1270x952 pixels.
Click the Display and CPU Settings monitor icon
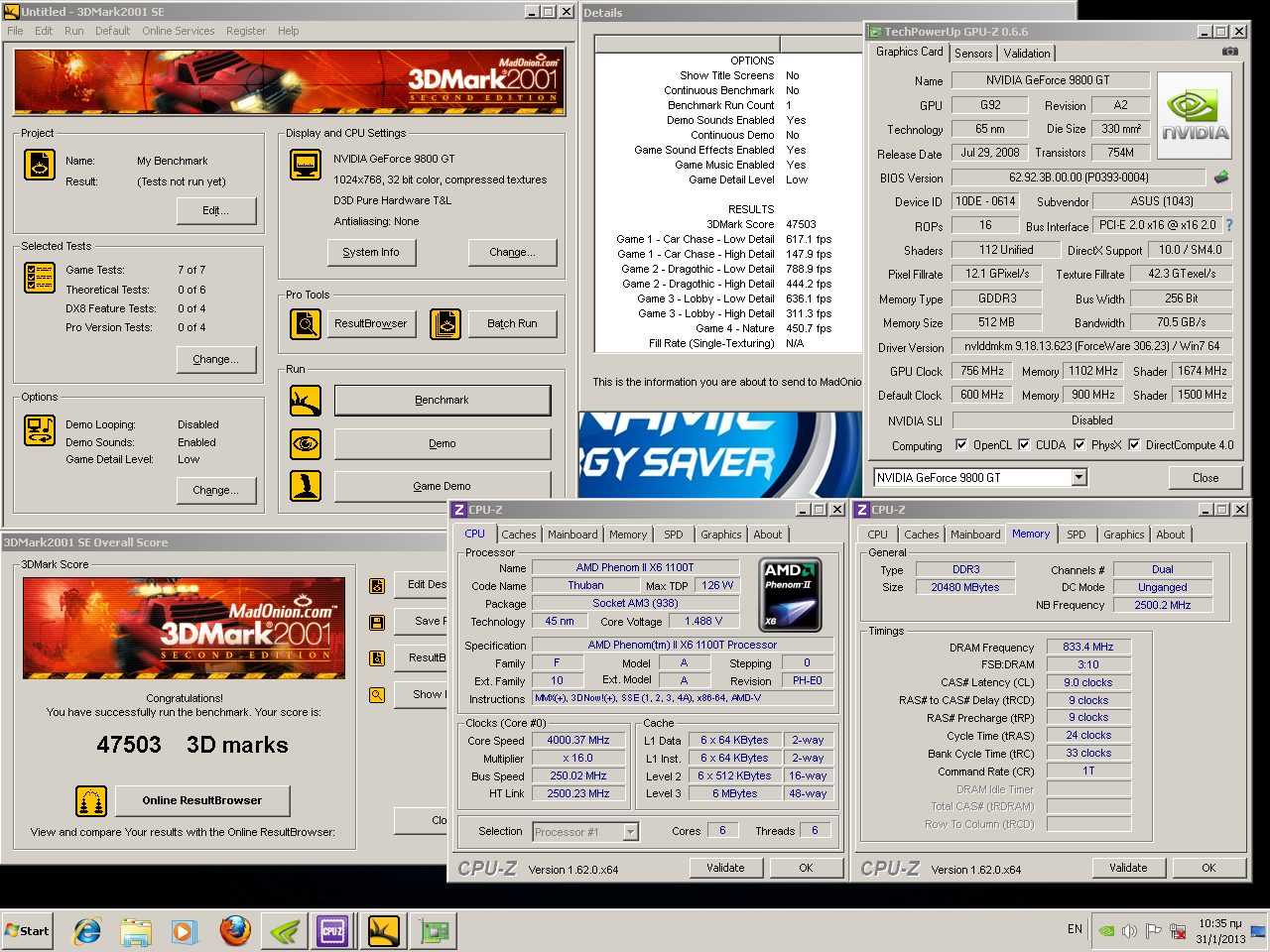(x=306, y=165)
